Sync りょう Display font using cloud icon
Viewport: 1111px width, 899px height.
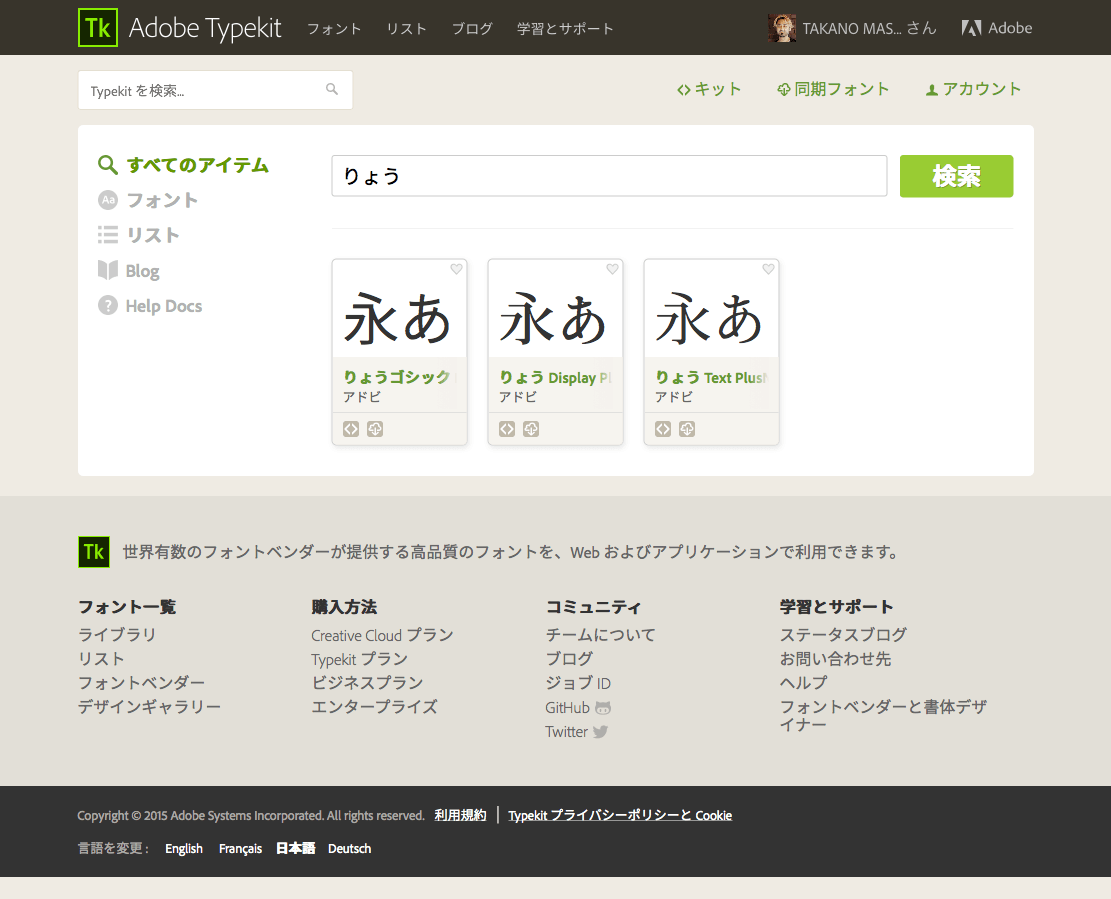click(x=531, y=429)
